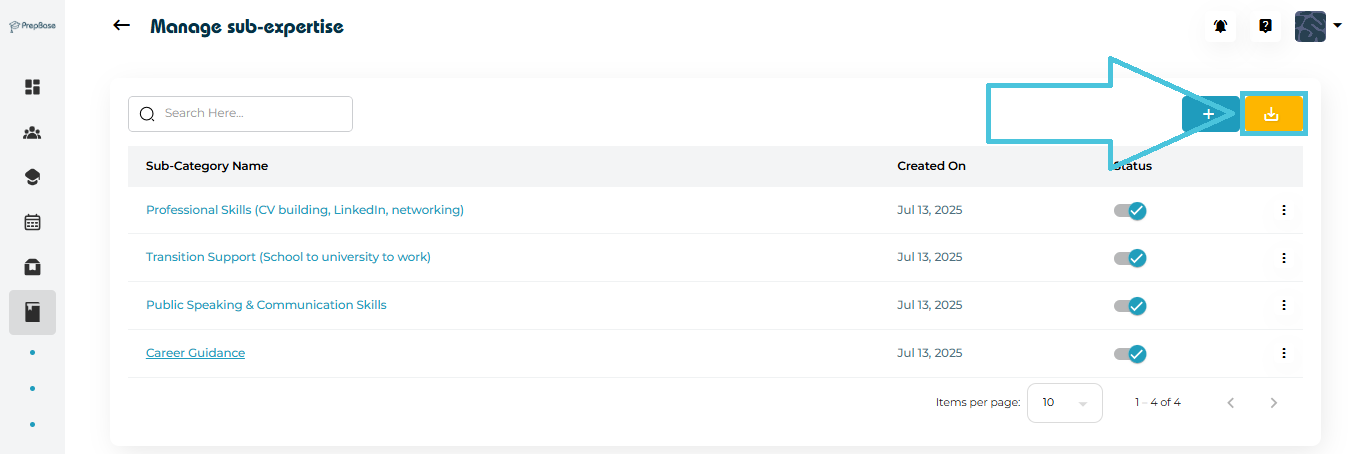The width and height of the screenshot is (1361, 454).
Task: Click the yellow download export button
Action: pos(1272,114)
